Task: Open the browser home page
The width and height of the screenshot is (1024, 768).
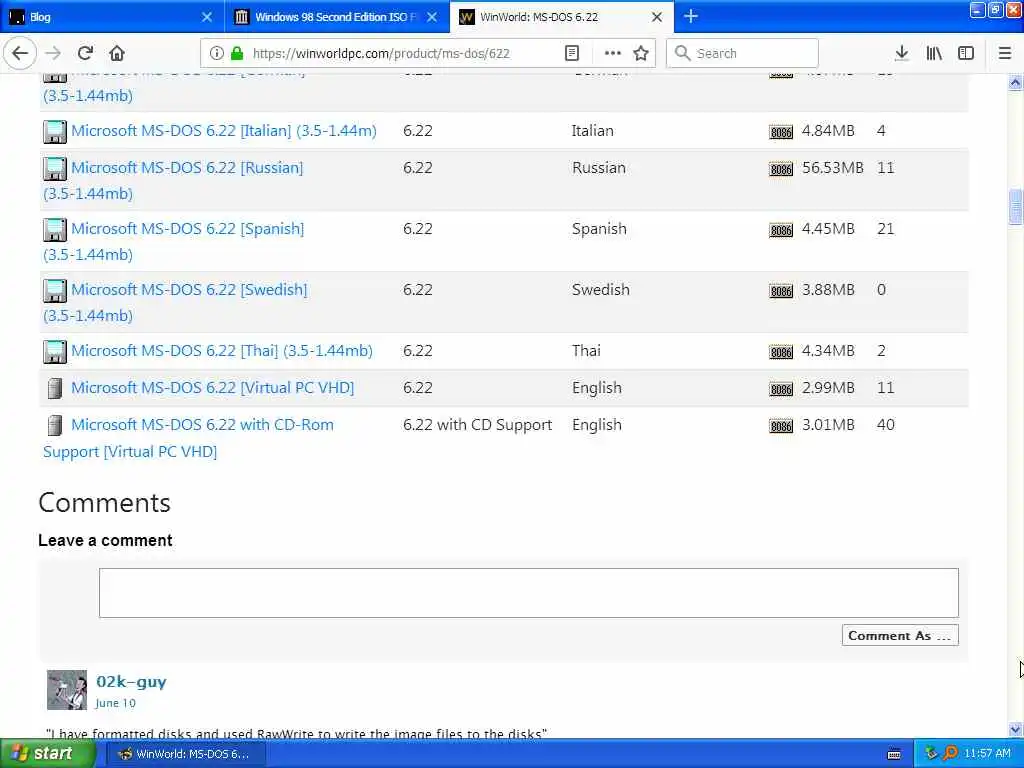Action: [x=117, y=53]
